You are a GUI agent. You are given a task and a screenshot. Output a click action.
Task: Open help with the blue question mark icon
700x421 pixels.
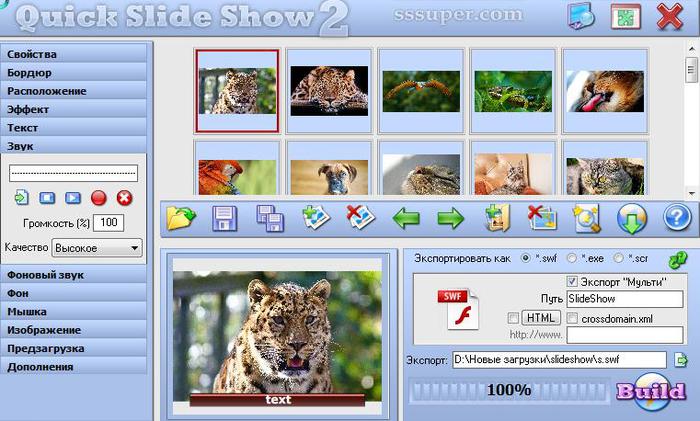[677, 218]
